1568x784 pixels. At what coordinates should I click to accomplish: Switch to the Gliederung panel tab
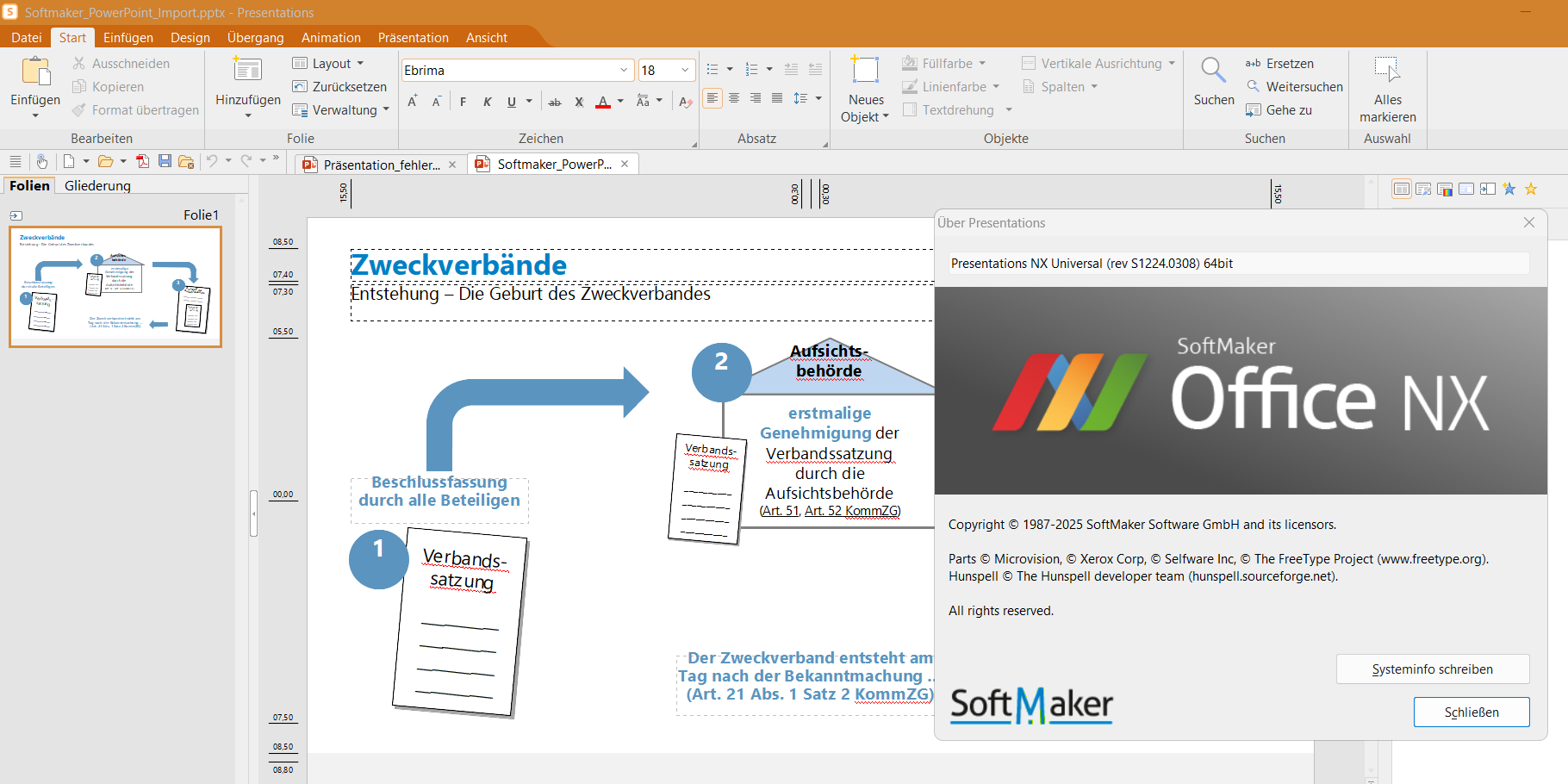97,186
